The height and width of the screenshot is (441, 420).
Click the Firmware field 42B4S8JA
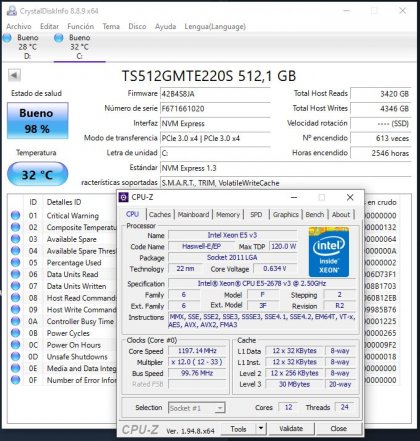(x=215, y=94)
